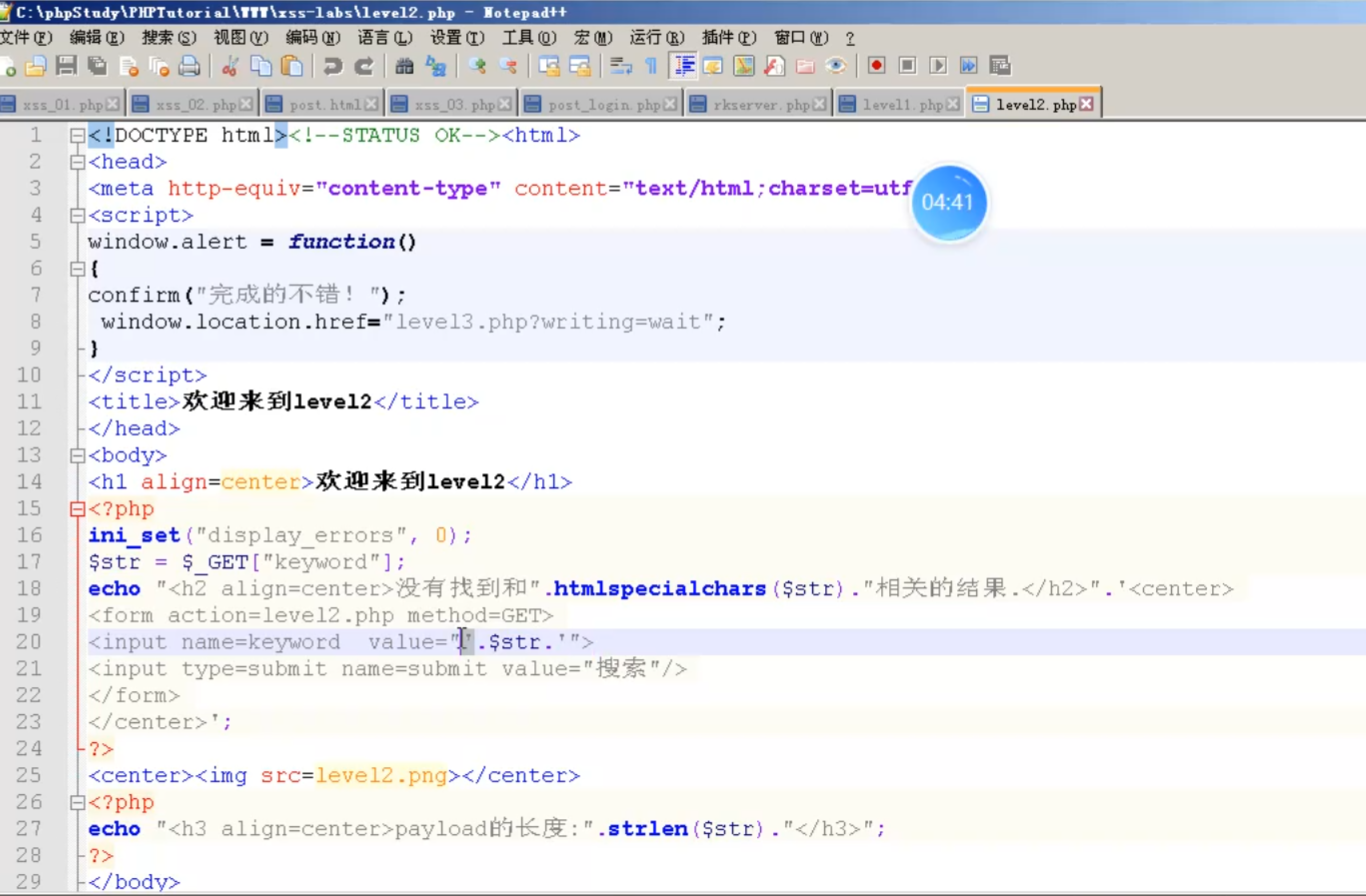Open the 插件(P) plugins menu
The height and width of the screenshot is (896, 1366).
pyautogui.click(x=730, y=37)
